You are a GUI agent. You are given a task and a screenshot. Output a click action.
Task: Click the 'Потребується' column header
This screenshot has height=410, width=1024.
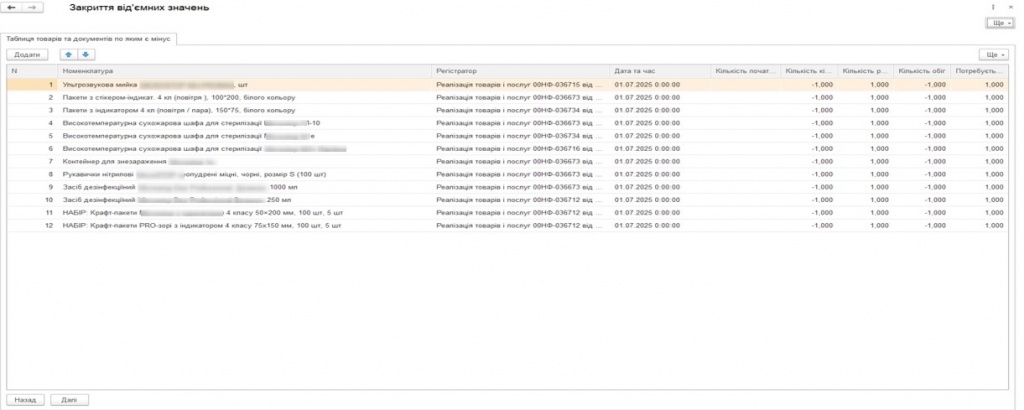coord(979,72)
